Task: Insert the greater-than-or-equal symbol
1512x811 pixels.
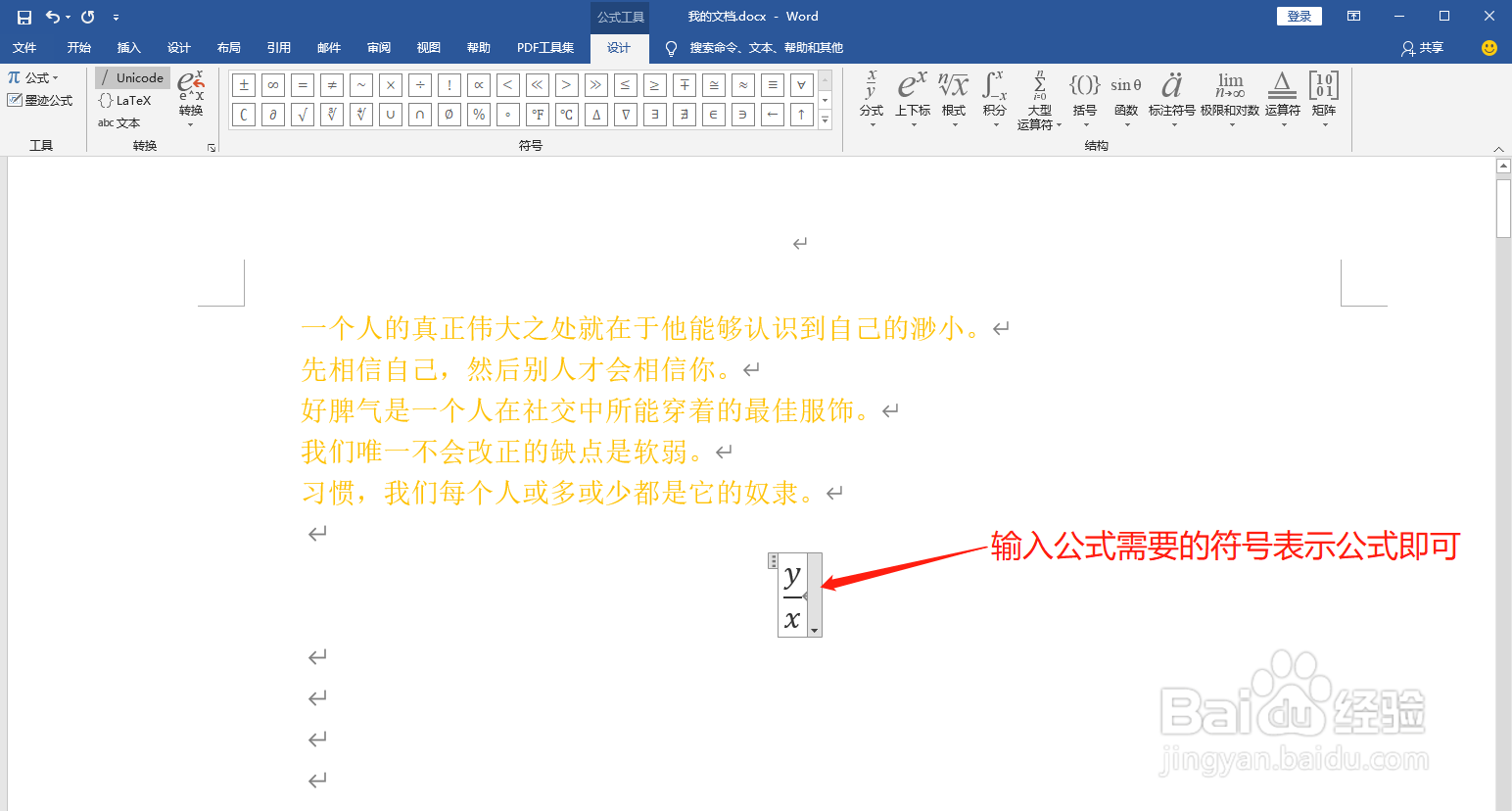Action: tap(655, 85)
